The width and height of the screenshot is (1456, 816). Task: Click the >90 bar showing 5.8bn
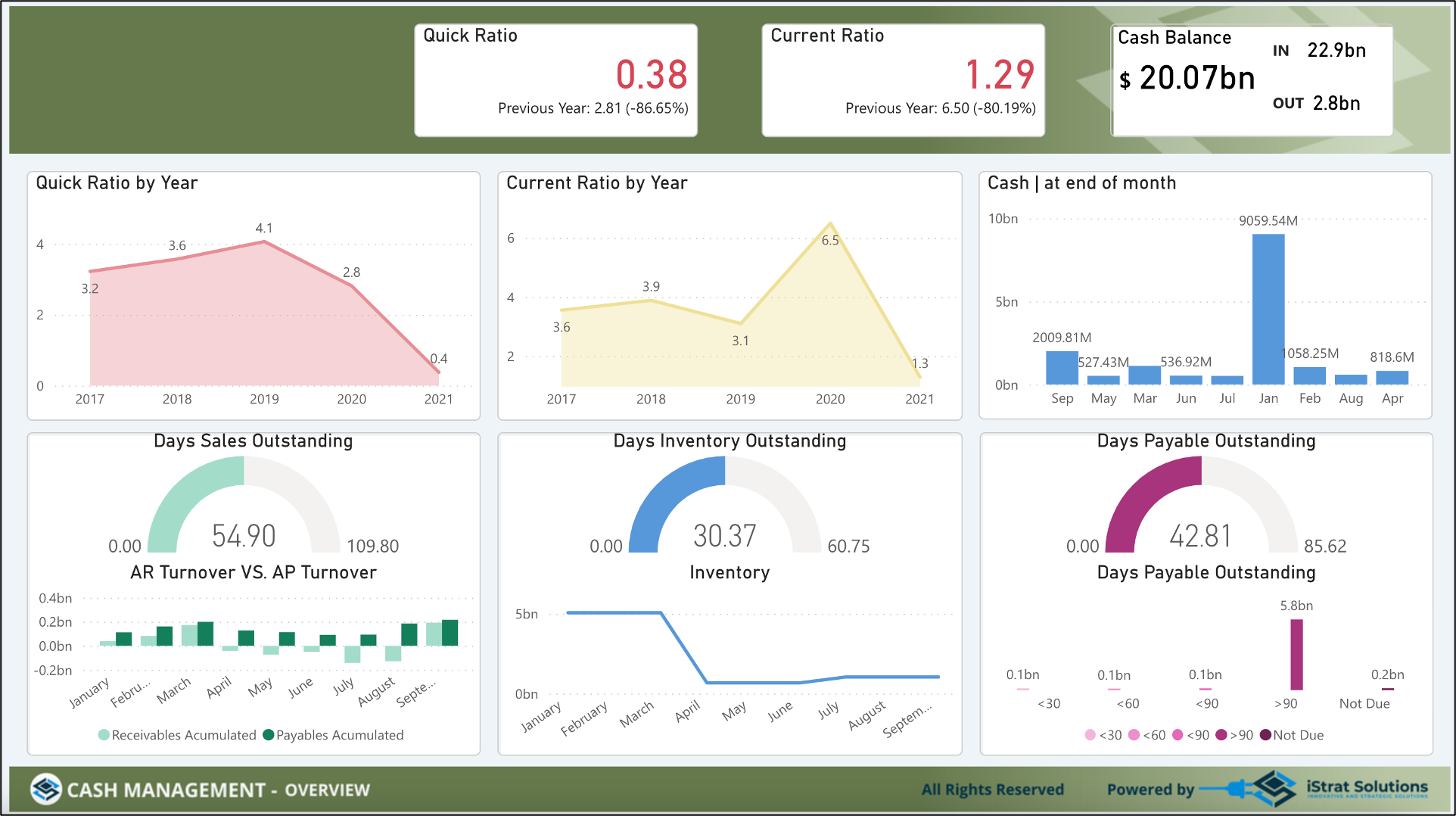(x=1296, y=655)
